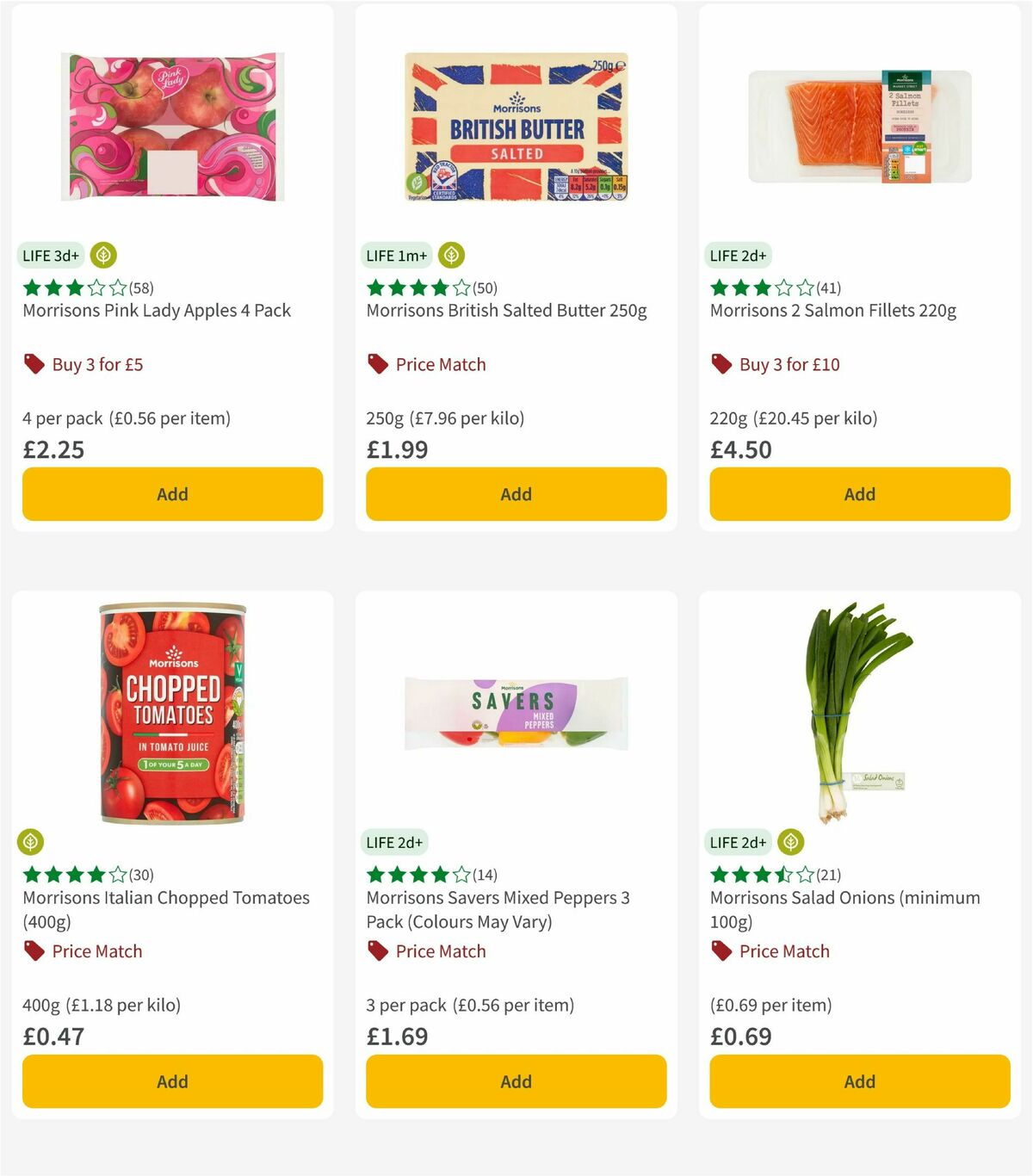
Task: Click the Price Match tag icon under British Salted Butter
Action: (x=376, y=364)
